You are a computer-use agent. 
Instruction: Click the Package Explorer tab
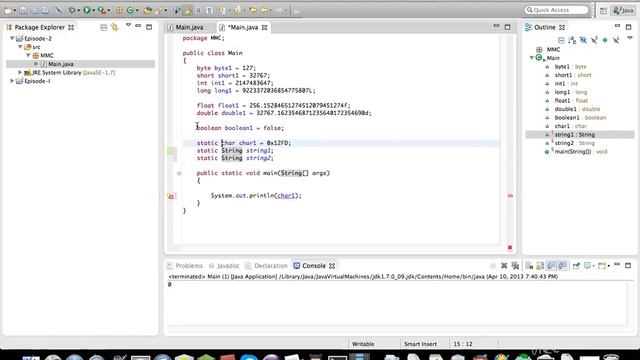click(x=40, y=27)
